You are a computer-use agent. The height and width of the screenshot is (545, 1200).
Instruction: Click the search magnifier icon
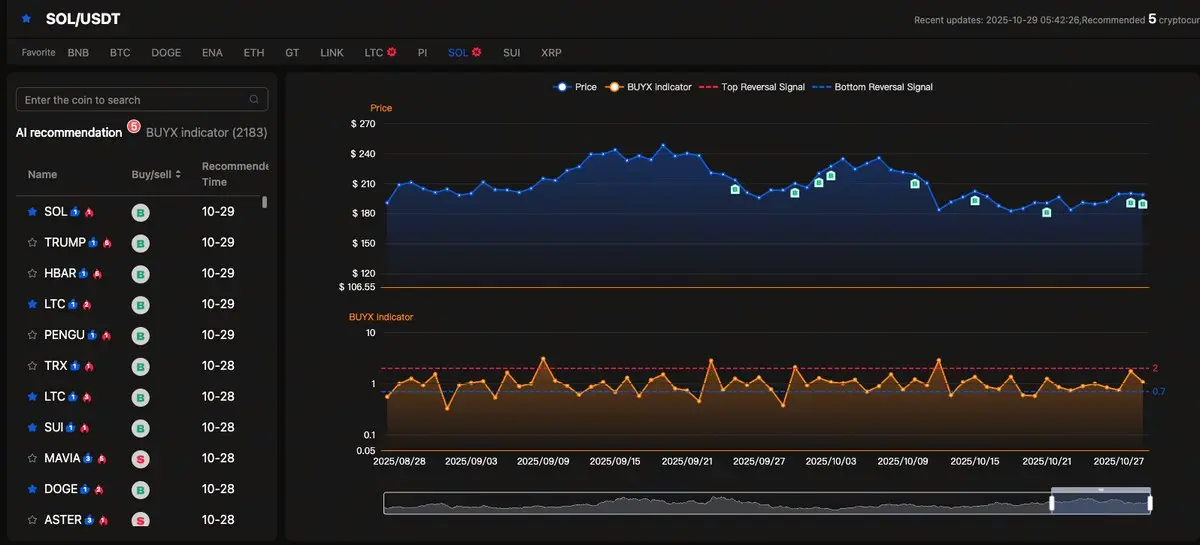point(254,100)
